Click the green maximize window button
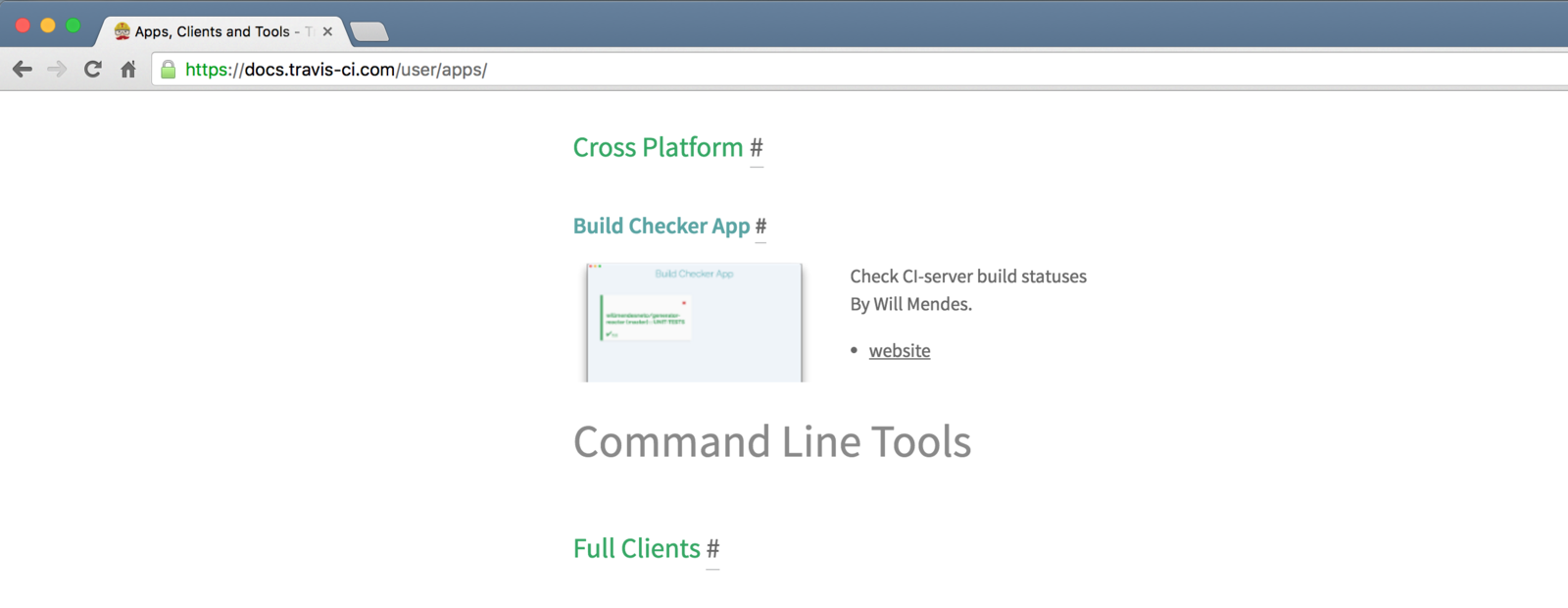The image size is (1568, 608). click(73, 25)
